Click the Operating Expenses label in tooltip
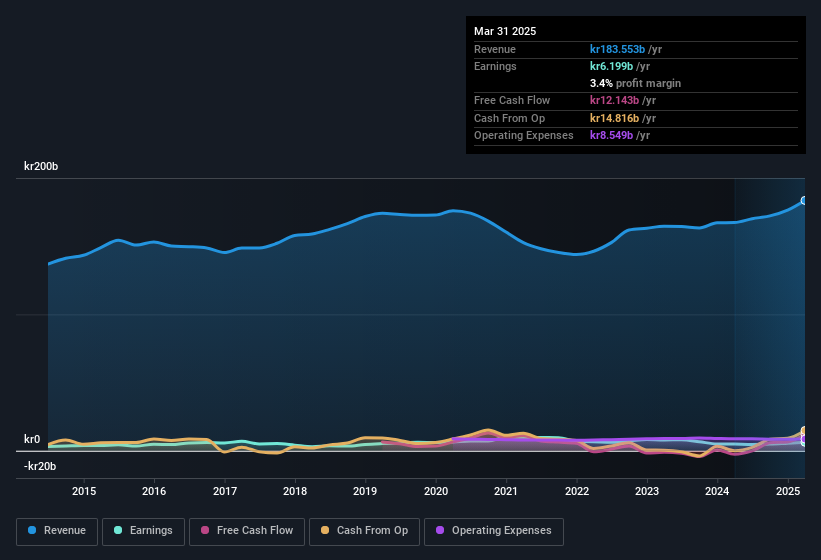821x560 pixels. pyautogui.click(x=524, y=135)
